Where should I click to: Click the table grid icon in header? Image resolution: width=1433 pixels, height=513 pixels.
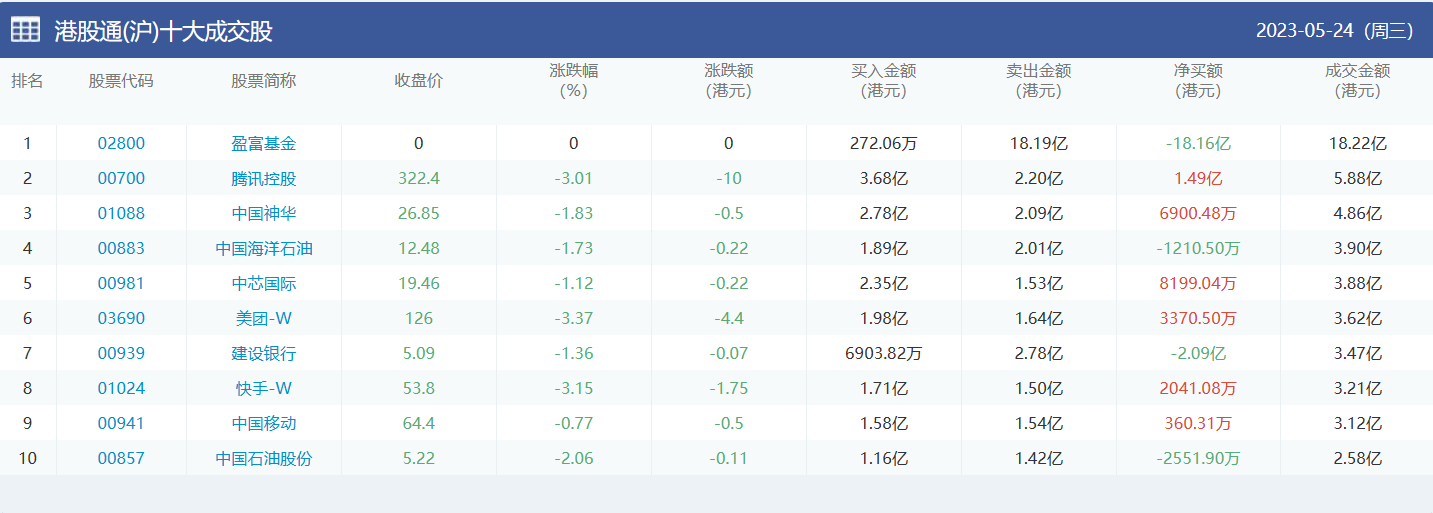point(26,31)
